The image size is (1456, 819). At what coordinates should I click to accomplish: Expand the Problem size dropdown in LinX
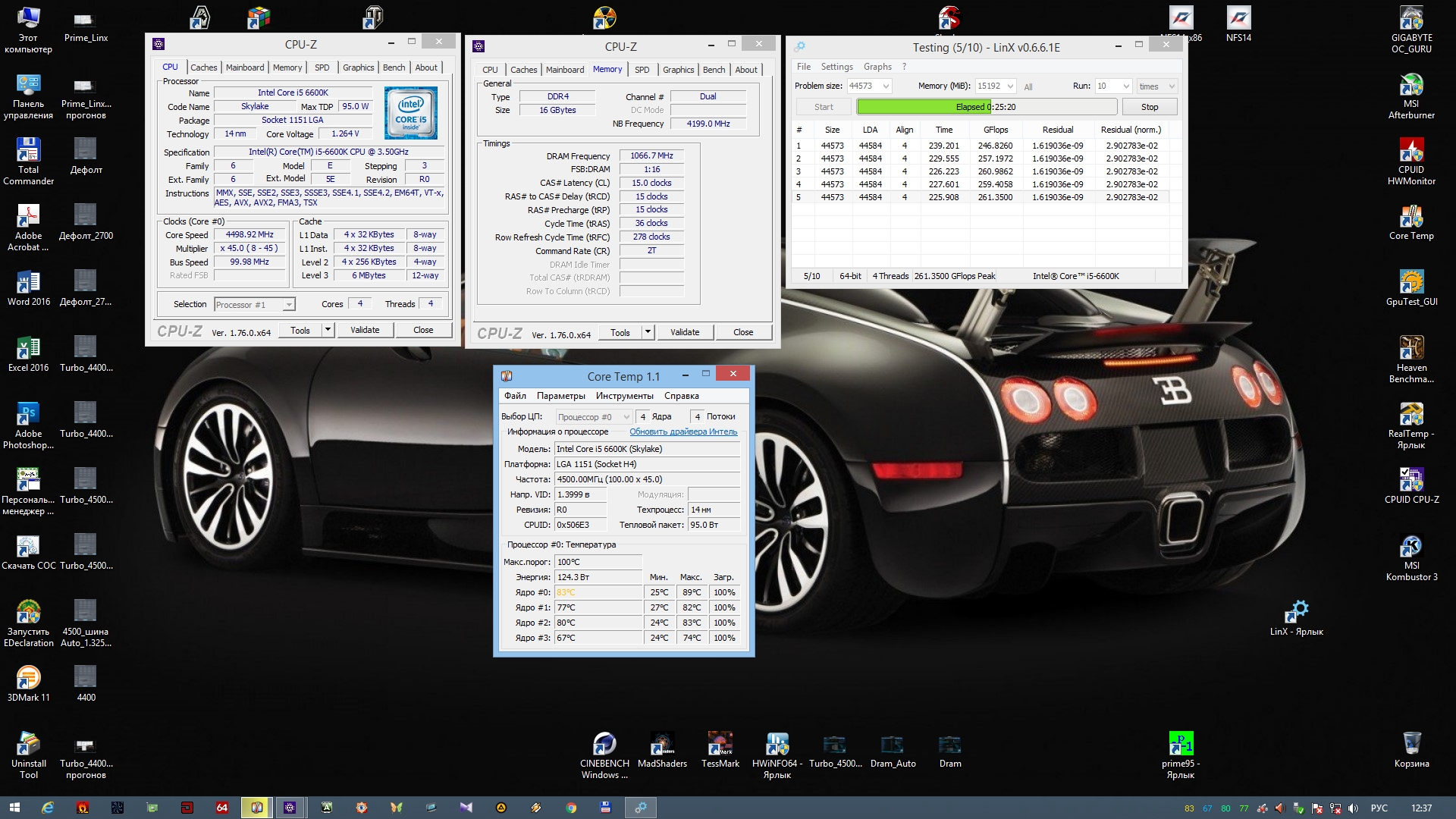(886, 86)
